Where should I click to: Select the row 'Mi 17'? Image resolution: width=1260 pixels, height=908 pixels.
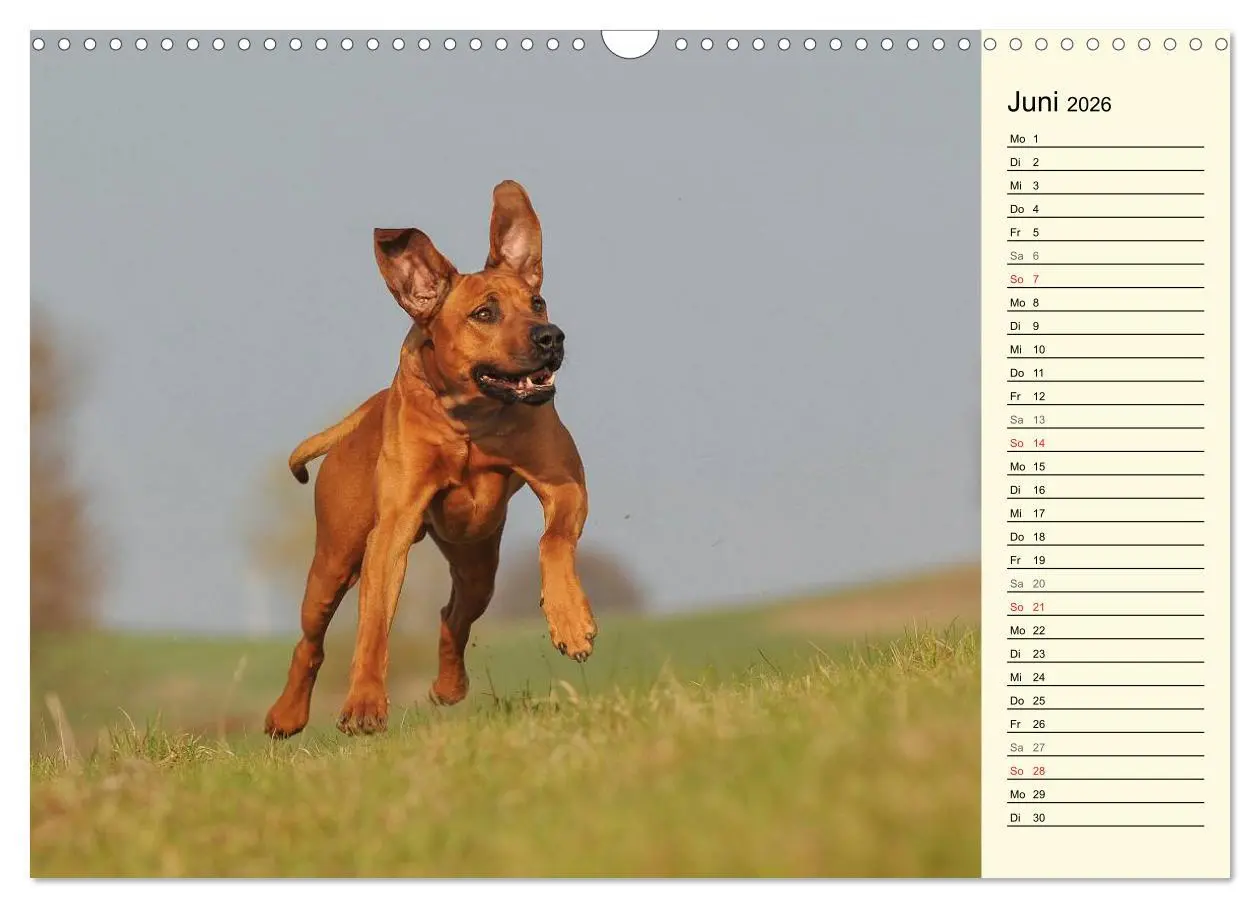(1105, 512)
